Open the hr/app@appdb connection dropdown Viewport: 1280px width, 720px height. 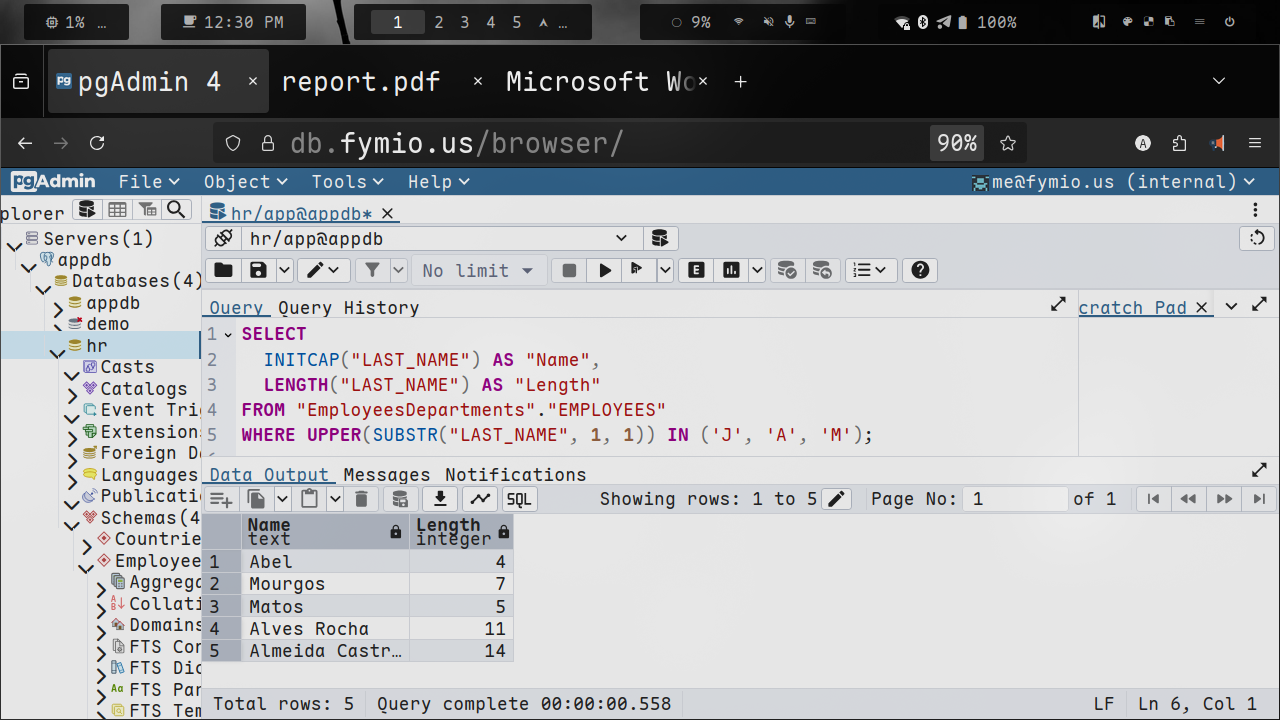coord(440,238)
